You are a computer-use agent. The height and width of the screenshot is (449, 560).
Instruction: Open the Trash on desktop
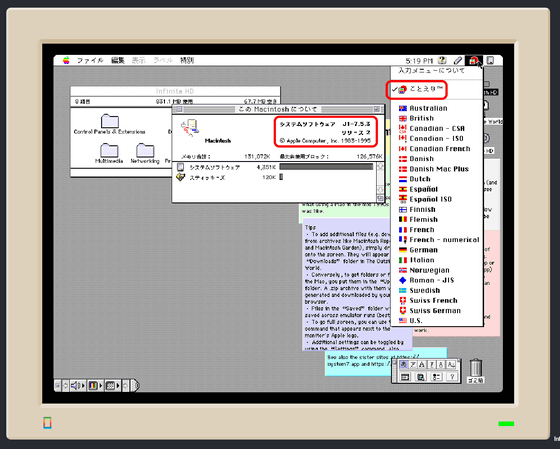476,368
